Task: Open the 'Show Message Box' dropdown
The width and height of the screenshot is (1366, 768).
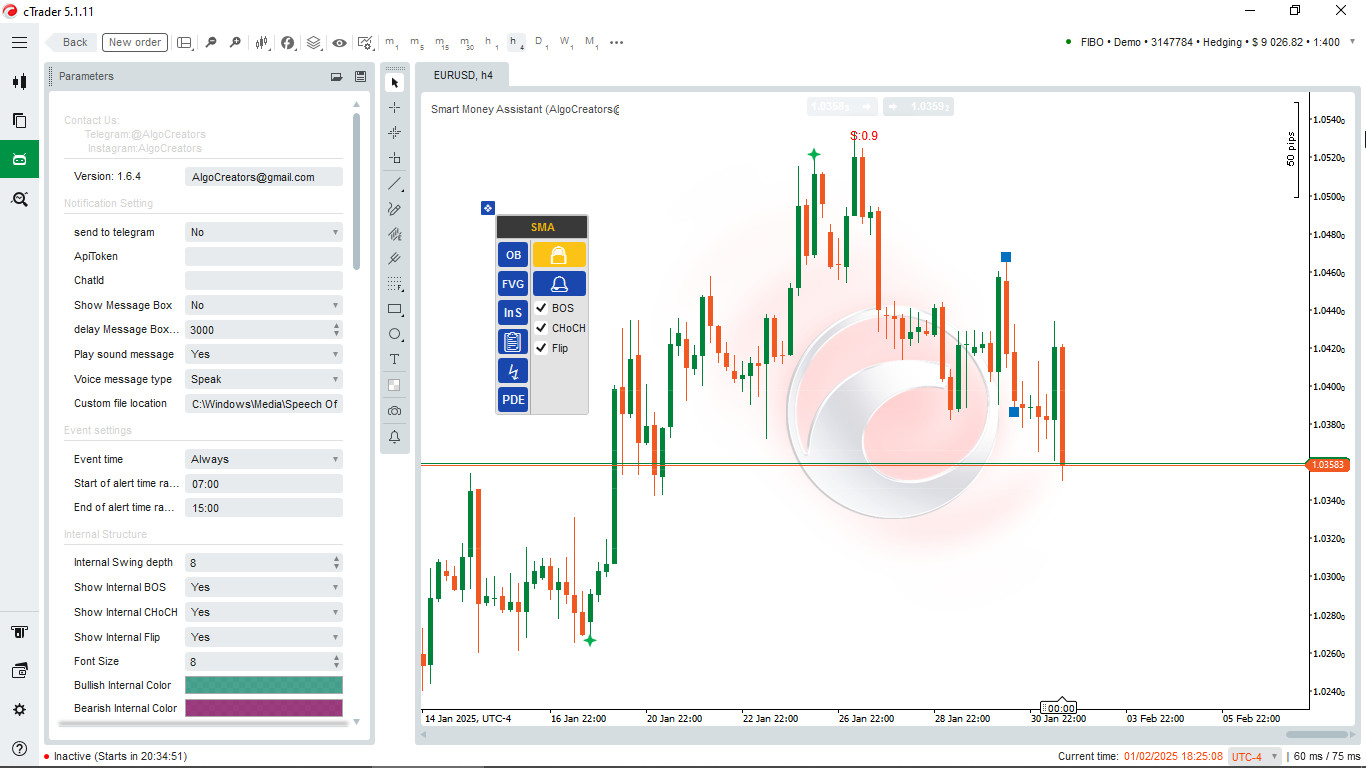Action: click(264, 305)
